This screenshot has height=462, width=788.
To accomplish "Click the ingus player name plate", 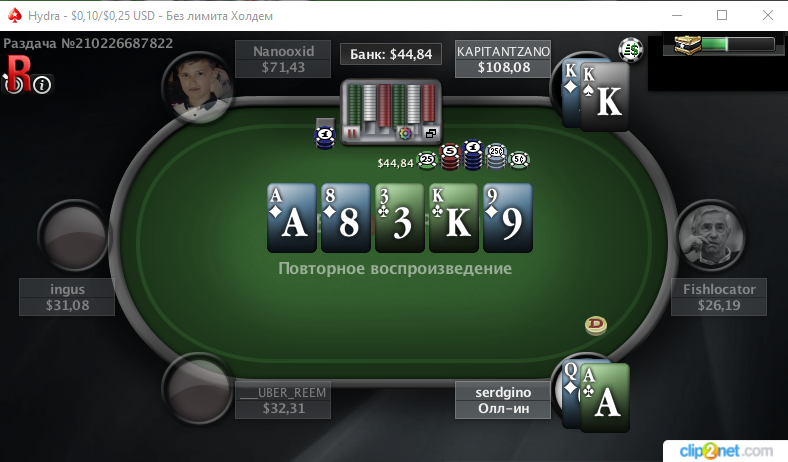I will pyautogui.click(x=67, y=297).
